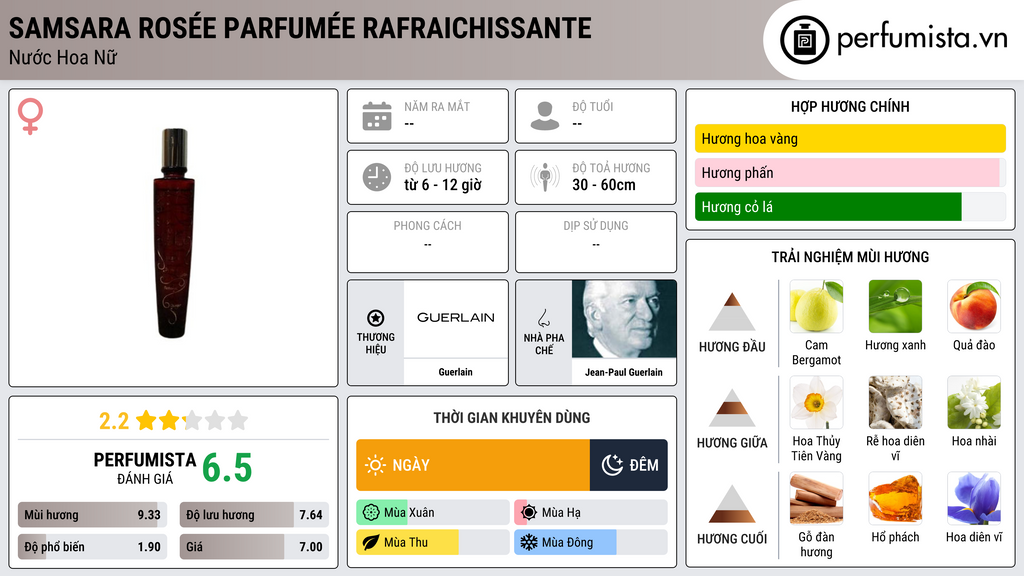Viewport: 1024px width, 576px height.
Task: Open the Hương xanh note image
Action: (895, 307)
